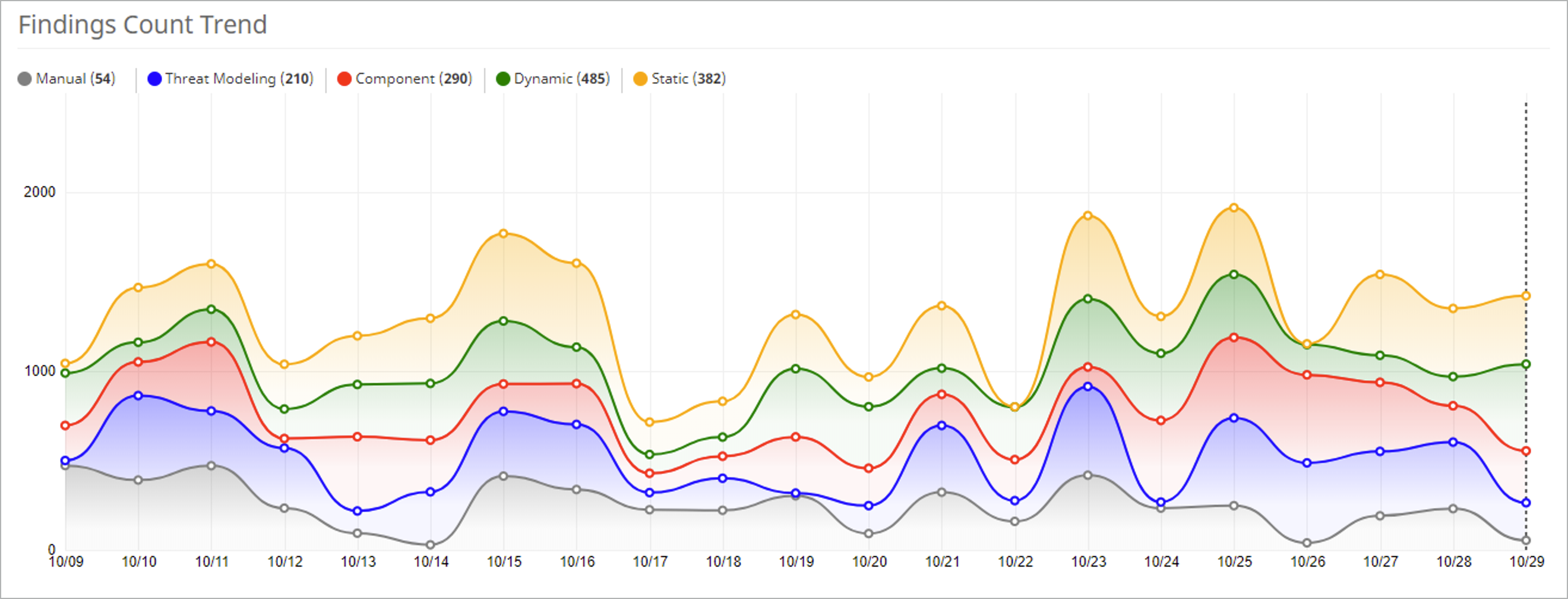Click the blue Threat Modeling legend dot
Viewport: 1568px width, 599px height.
pyautogui.click(x=154, y=79)
